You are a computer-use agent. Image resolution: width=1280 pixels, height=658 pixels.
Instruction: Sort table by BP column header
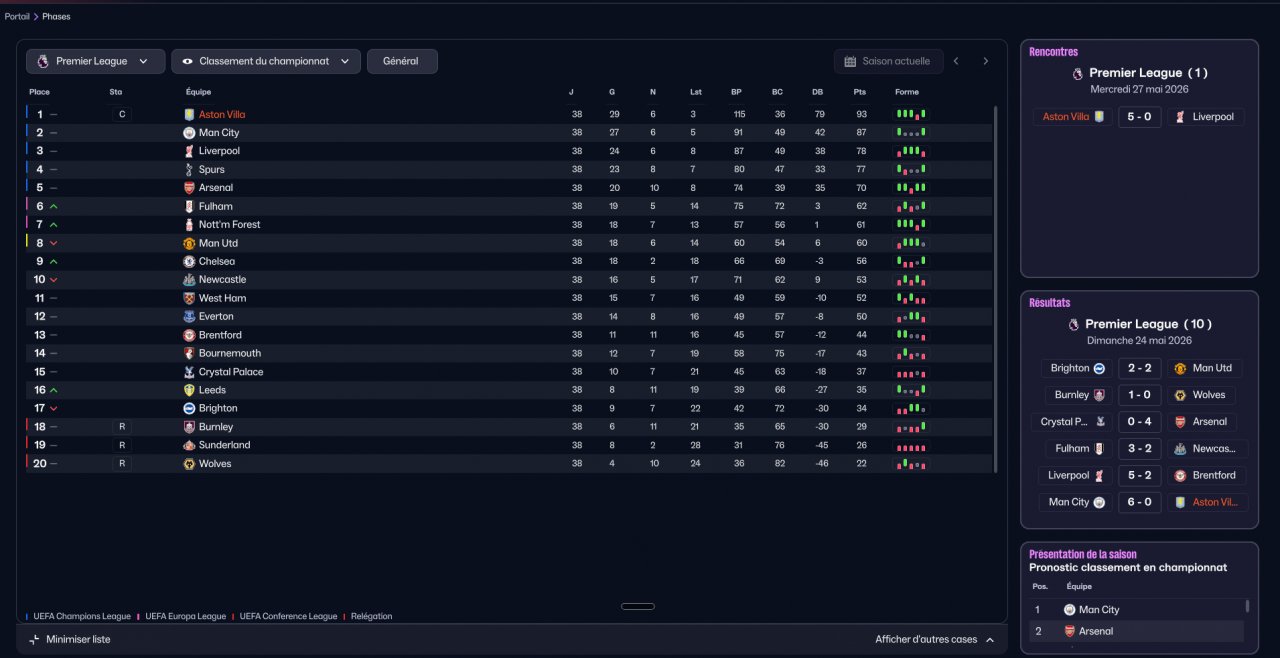pos(737,92)
